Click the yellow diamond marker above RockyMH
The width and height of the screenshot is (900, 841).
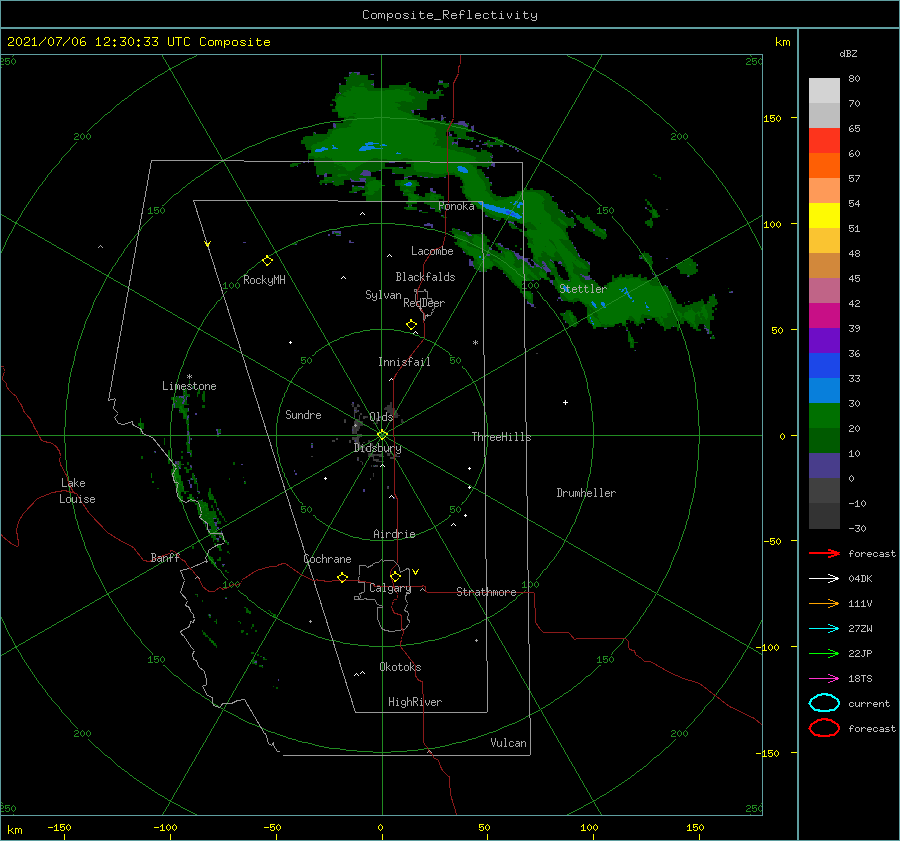point(267,261)
